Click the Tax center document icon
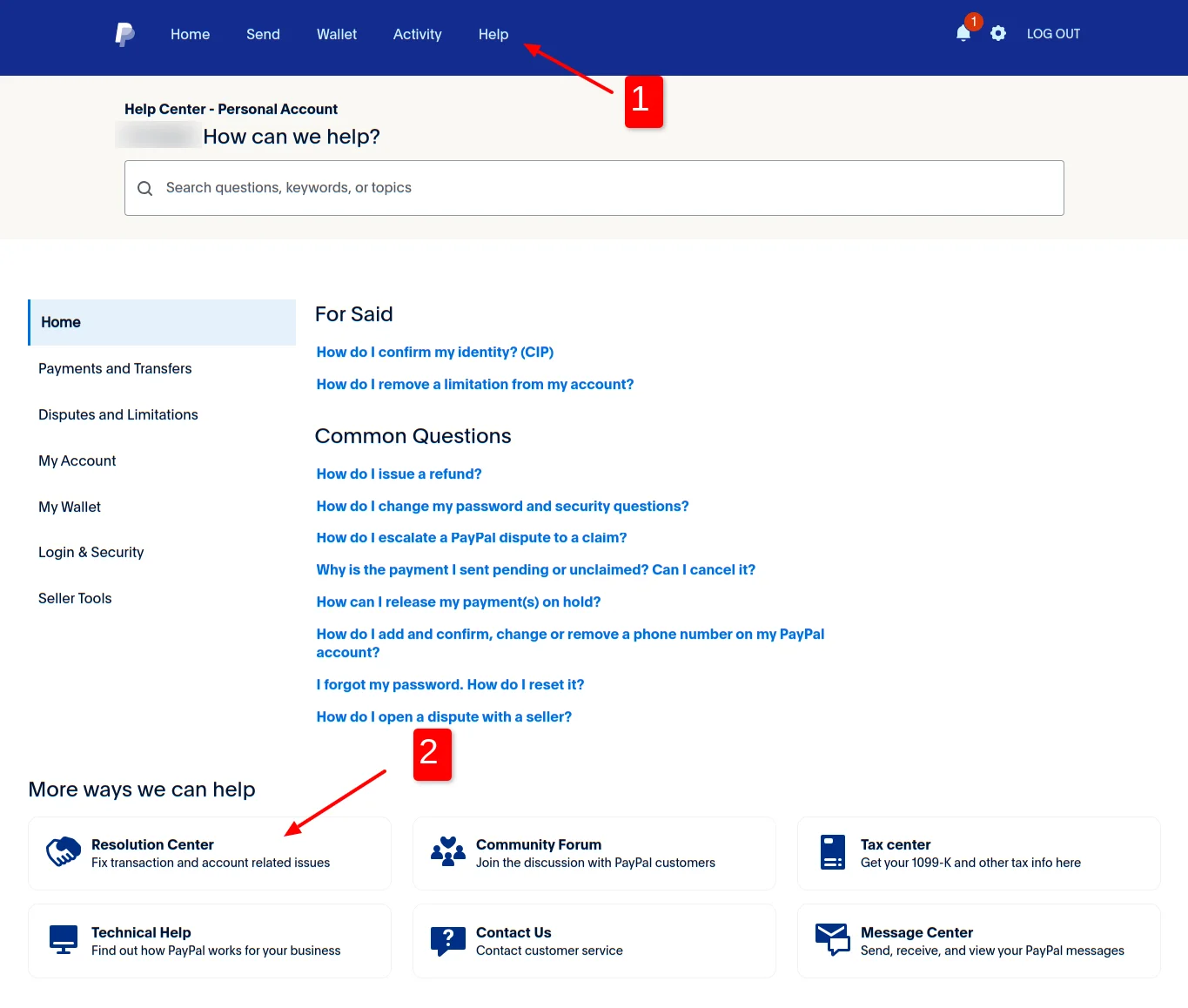Viewport: 1188px width, 1008px height. tap(833, 852)
